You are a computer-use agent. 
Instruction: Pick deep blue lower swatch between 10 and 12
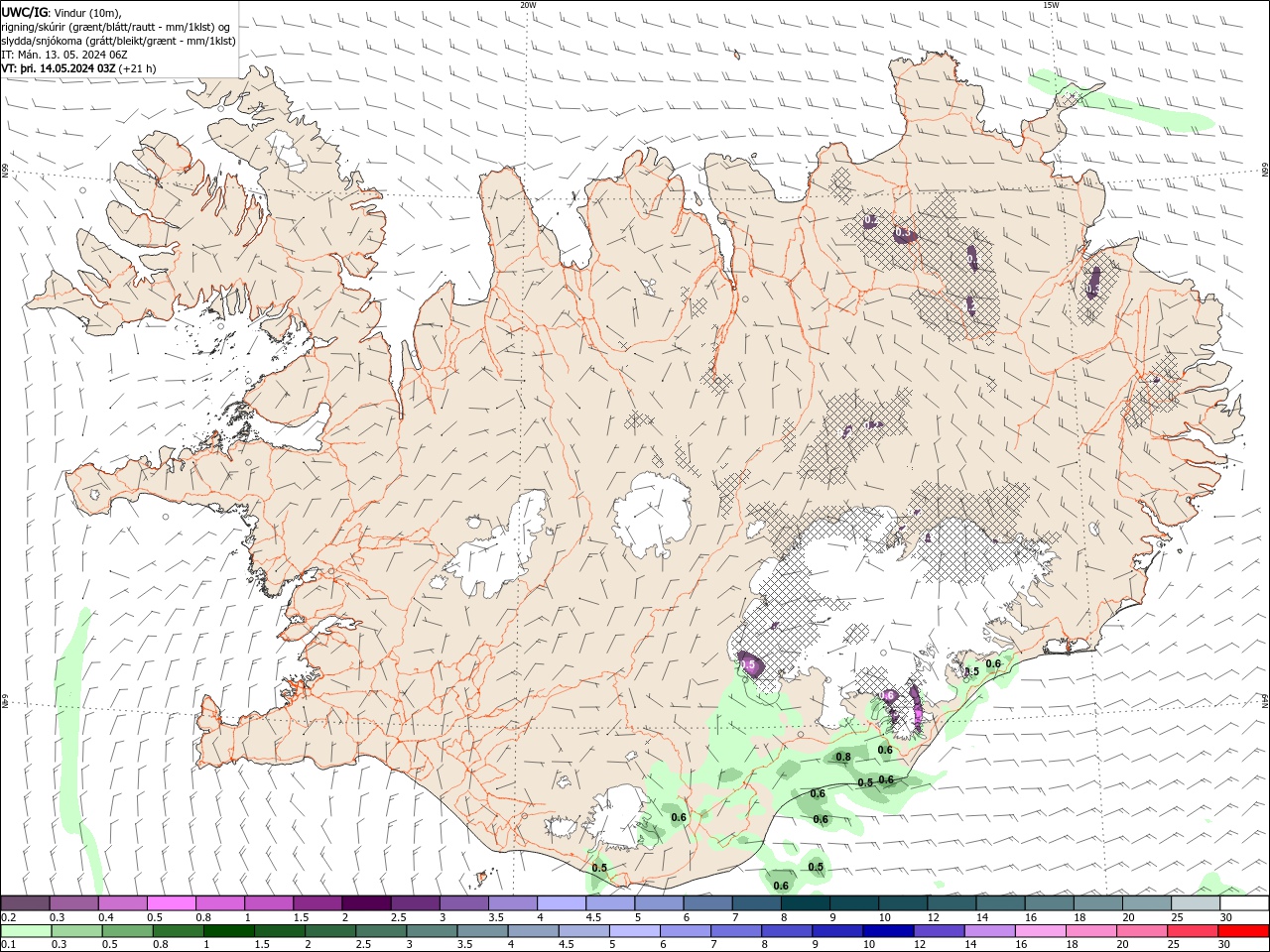[x=888, y=931]
